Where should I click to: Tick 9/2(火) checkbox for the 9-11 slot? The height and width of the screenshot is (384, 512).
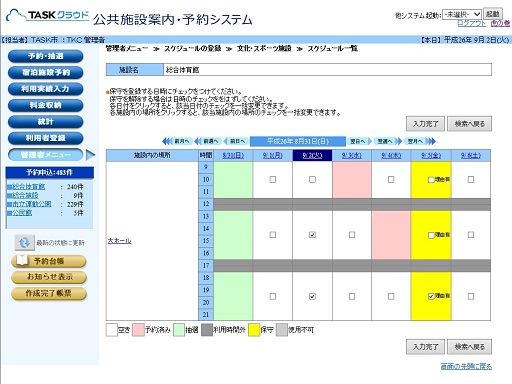pyautogui.click(x=312, y=180)
